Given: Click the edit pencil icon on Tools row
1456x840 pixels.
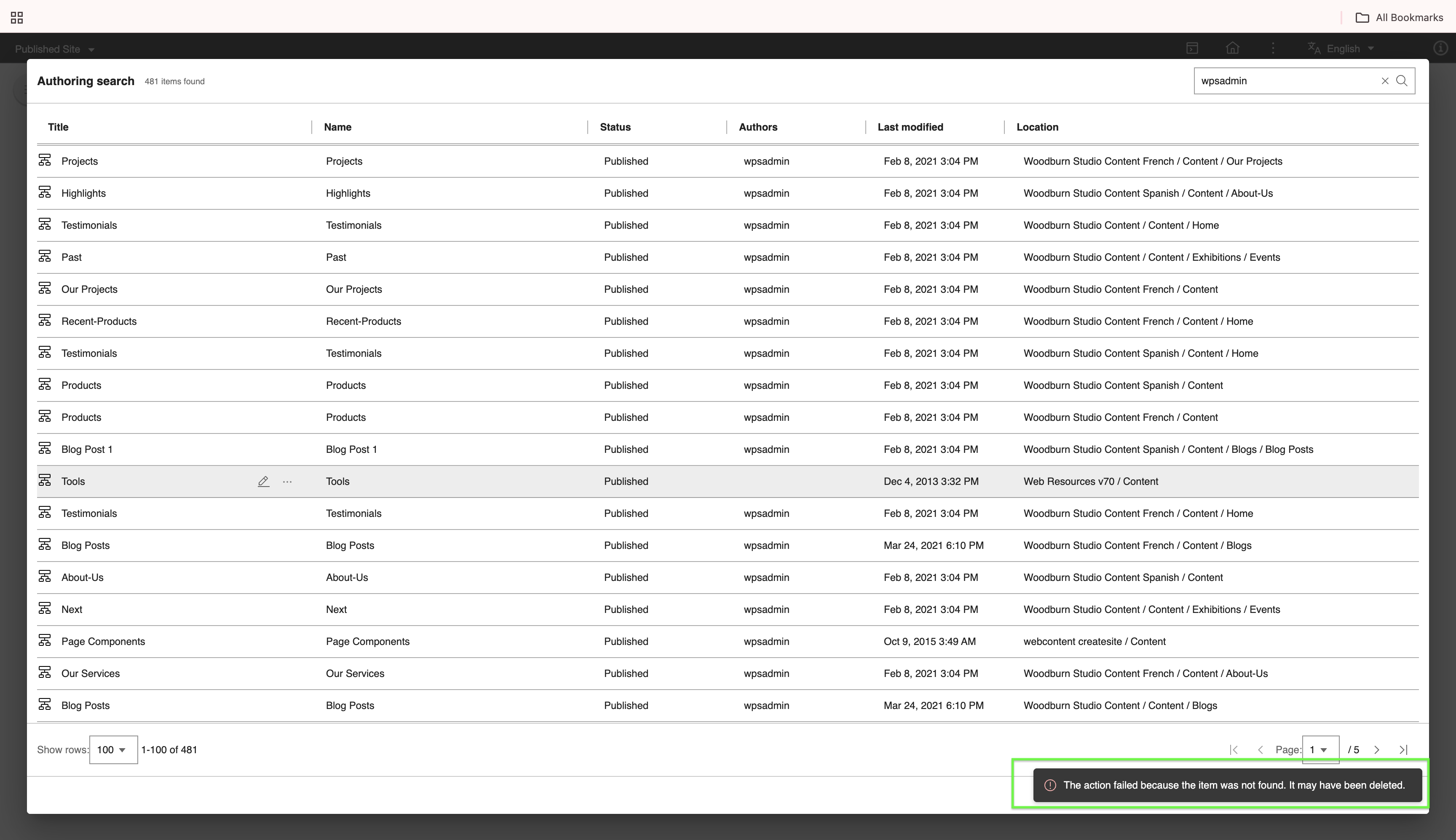Looking at the screenshot, I should click(x=263, y=481).
